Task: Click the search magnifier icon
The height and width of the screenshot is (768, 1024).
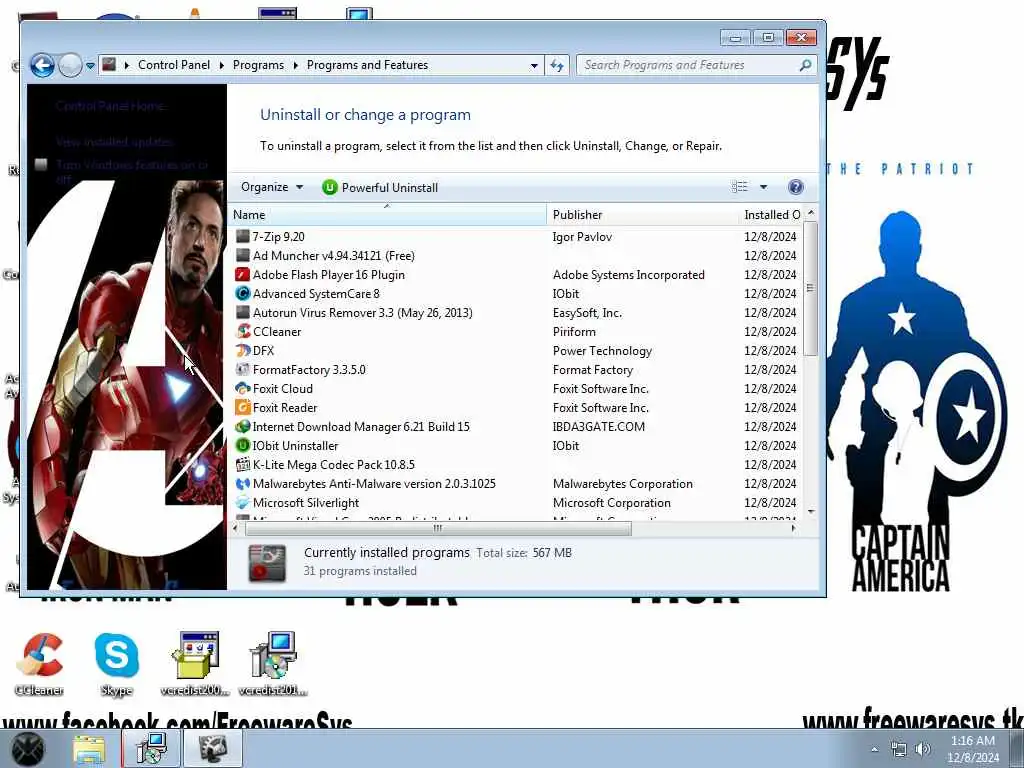Action: click(x=805, y=65)
